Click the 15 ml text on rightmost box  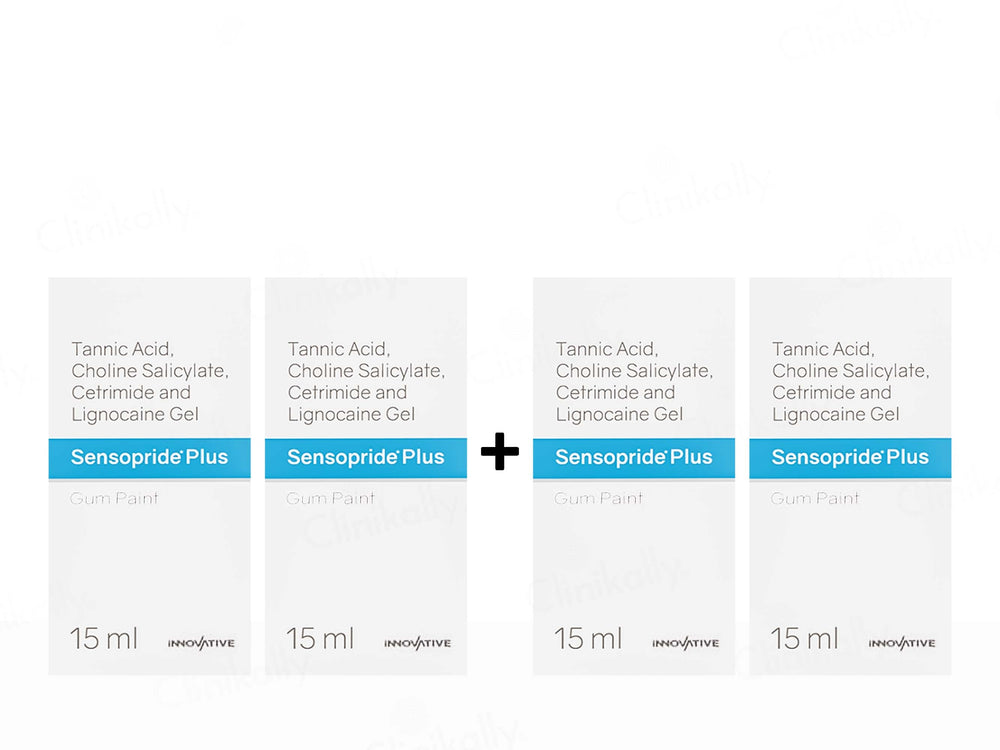[804, 639]
